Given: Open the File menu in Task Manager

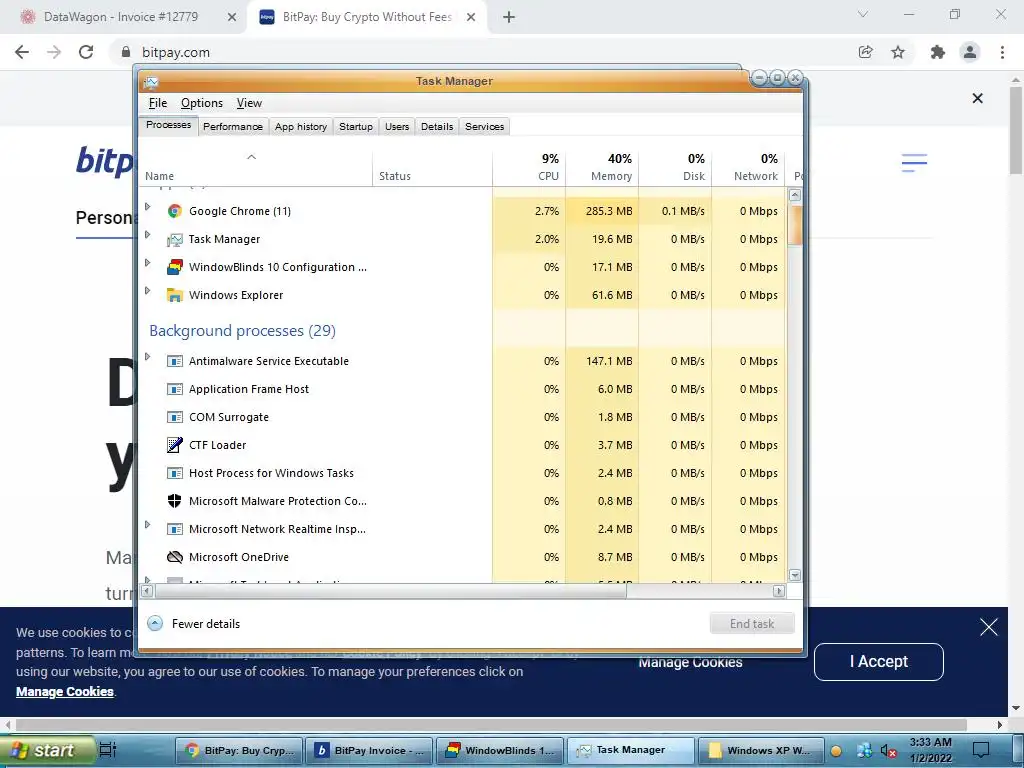Looking at the screenshot, I should tap(157, 103).
